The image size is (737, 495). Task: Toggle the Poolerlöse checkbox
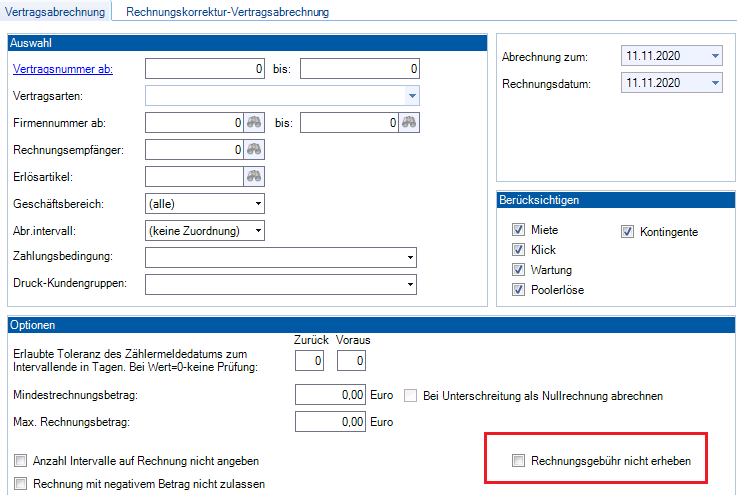coord(518,290)
